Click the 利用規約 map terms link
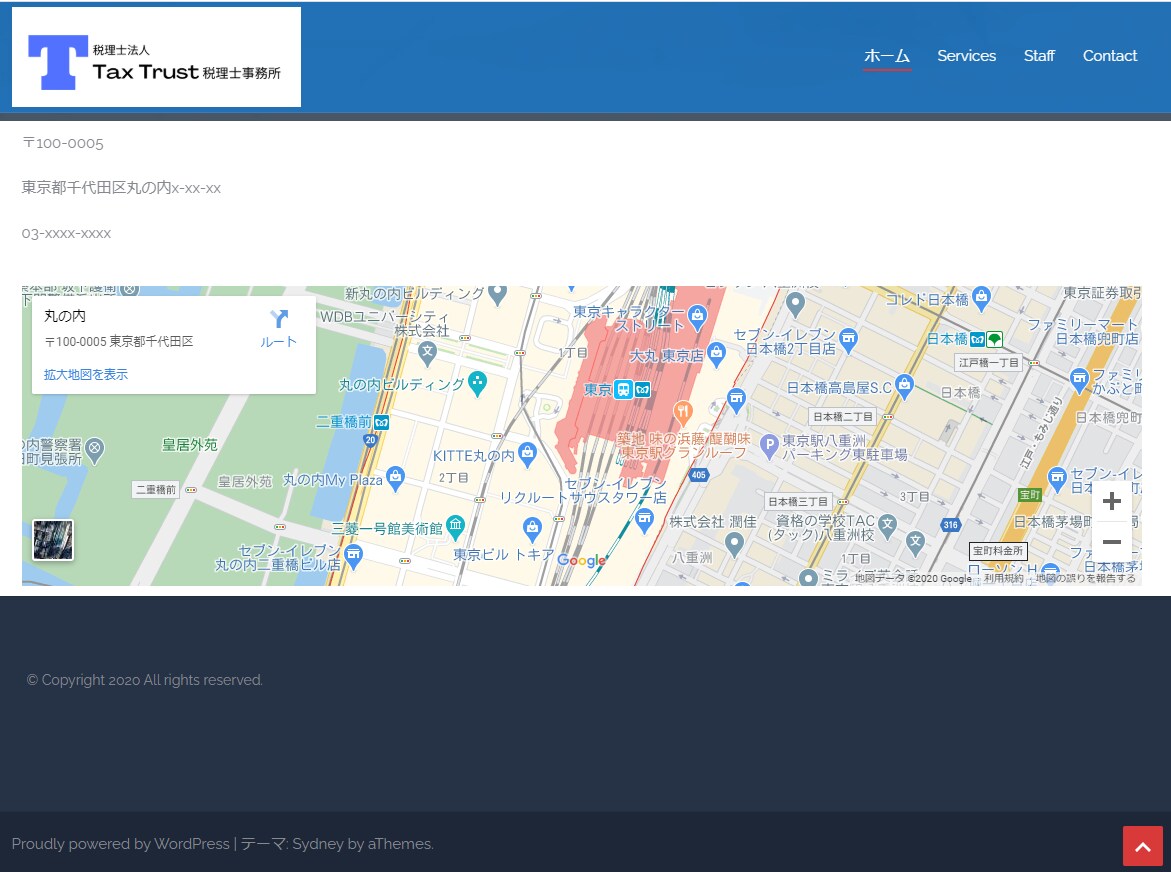The height and width of the screenshot is (872, 1171). coord(1003,579)
